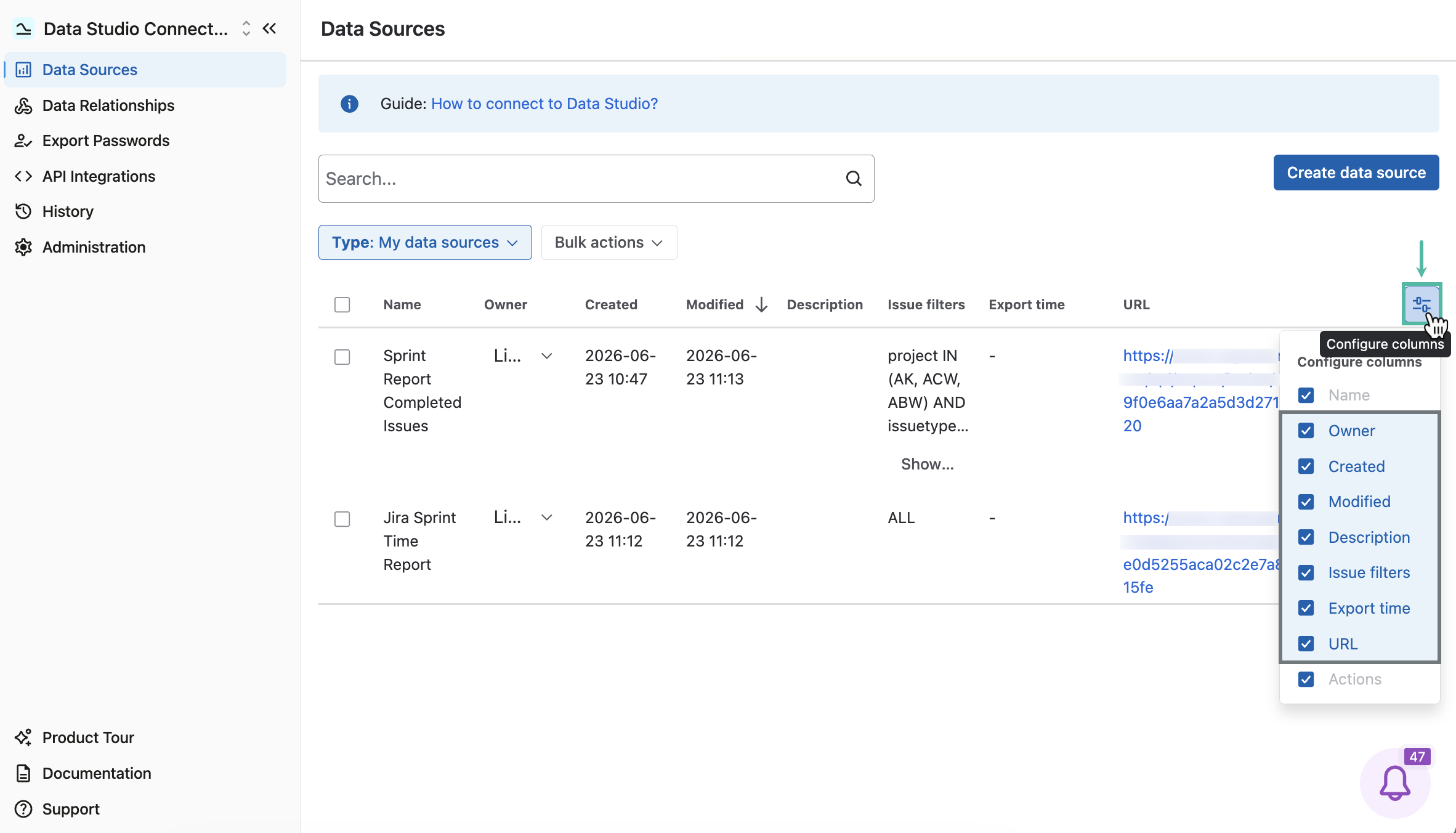Click the Modified column header
Screen dimensions: 1456x833
point(715,304)
